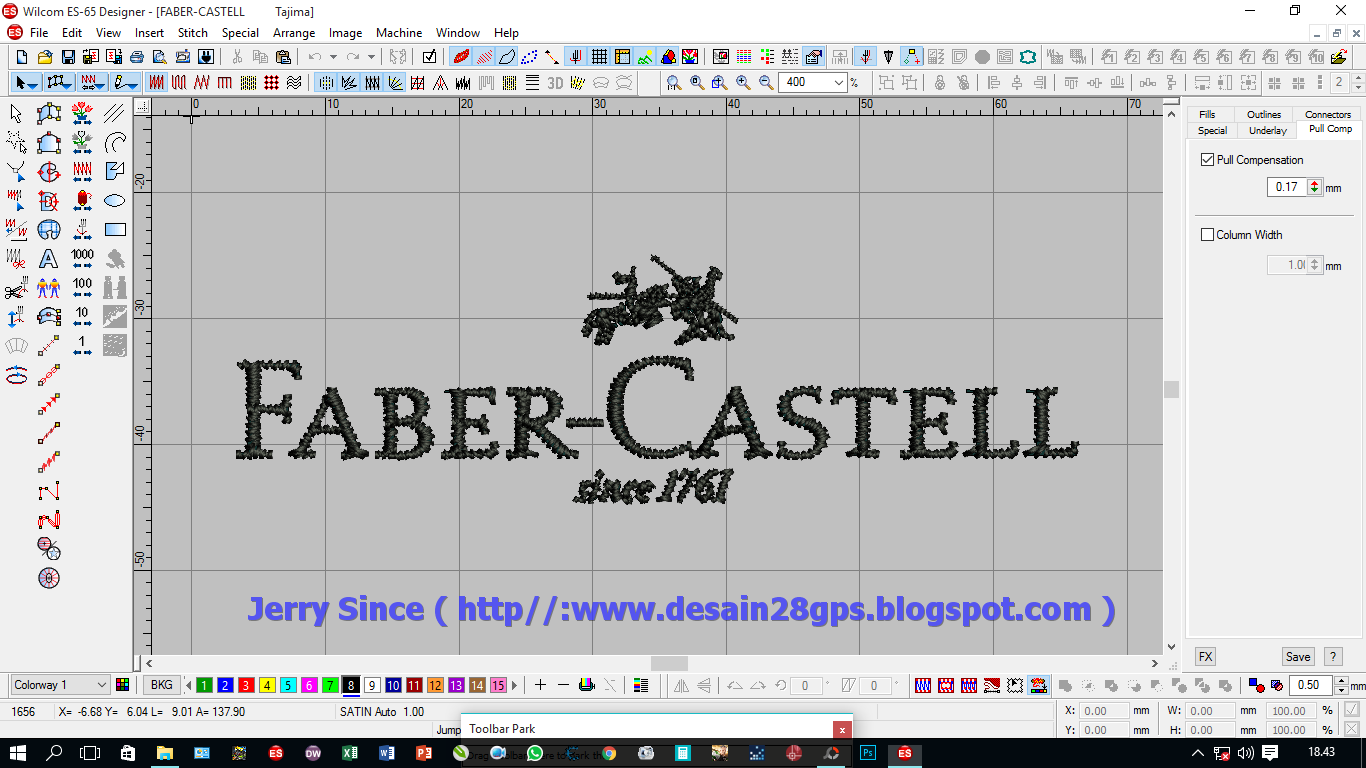The height and width of the screenshot is (768, 1366).
Task: Click the horizontal scrollbar thumb
Action: [x=669, y=663]
